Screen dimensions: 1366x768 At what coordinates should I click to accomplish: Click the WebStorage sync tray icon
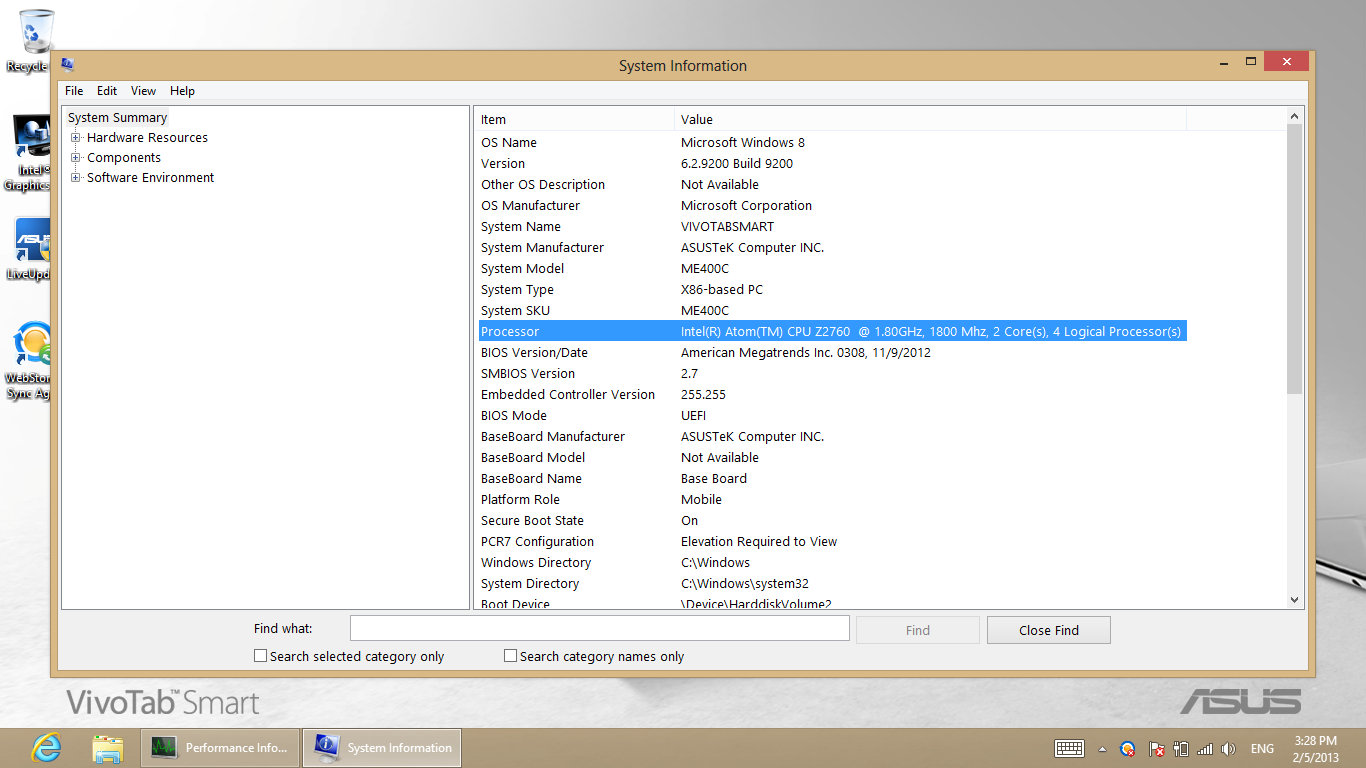[1128, 748]
